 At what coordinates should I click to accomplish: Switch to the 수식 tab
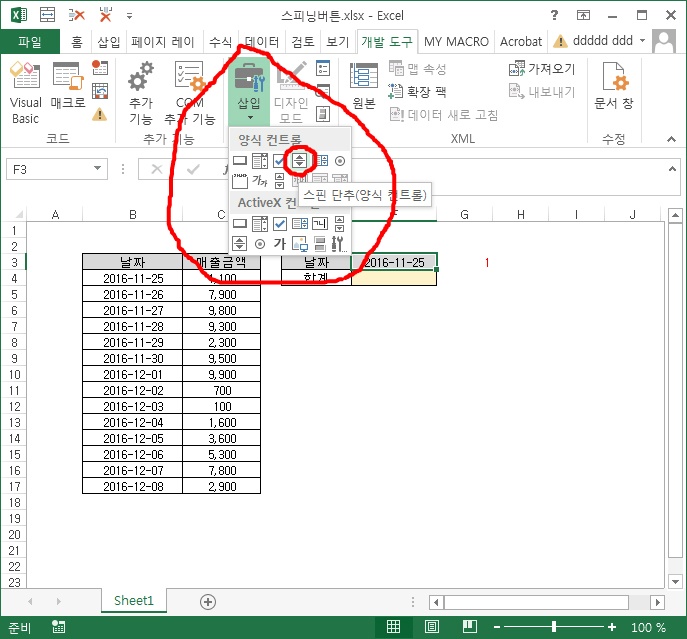point(220,42)
